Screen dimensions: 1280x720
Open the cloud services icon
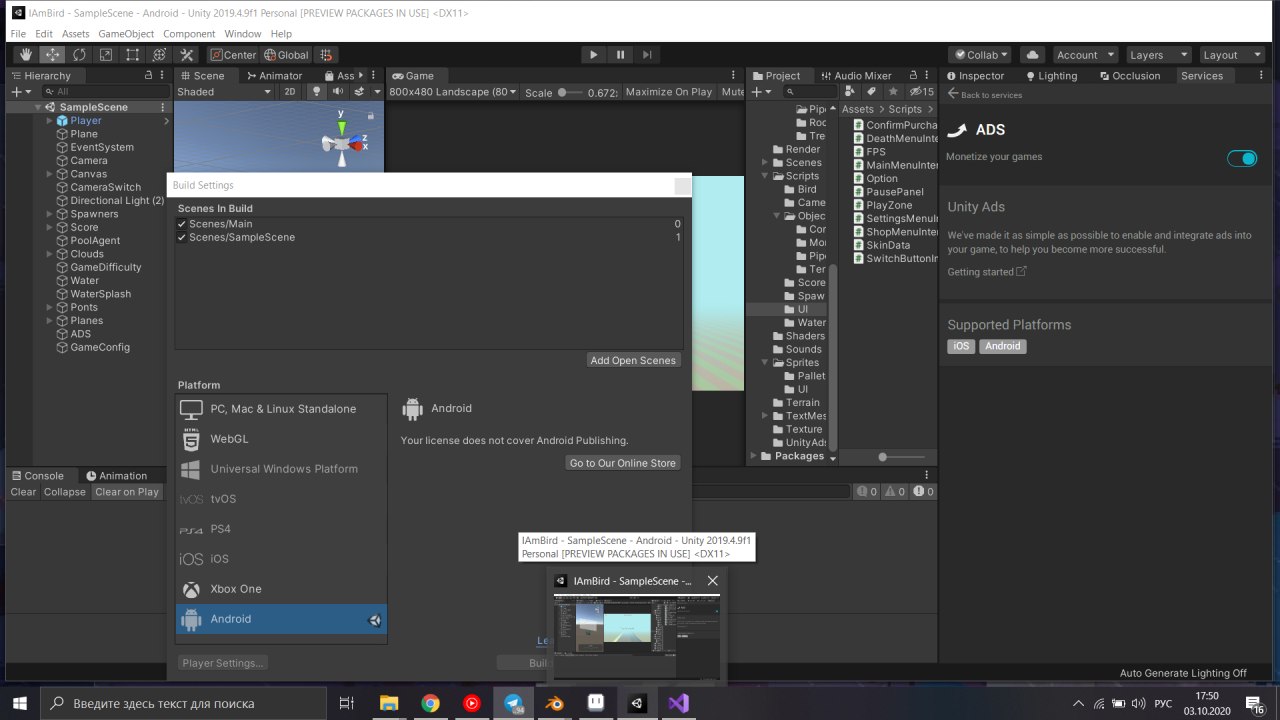(x=1033, y=55)
